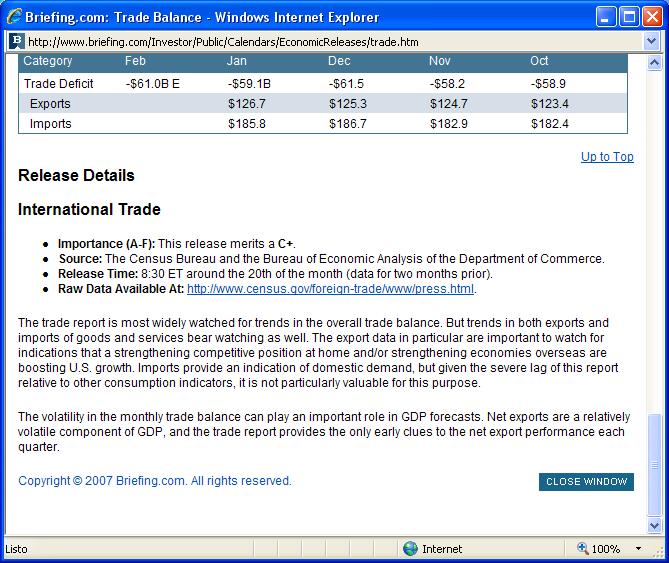The width and height of the screenshot is (669, 563).
Task: Click the Source bullet label
Action: click(80, 259)
